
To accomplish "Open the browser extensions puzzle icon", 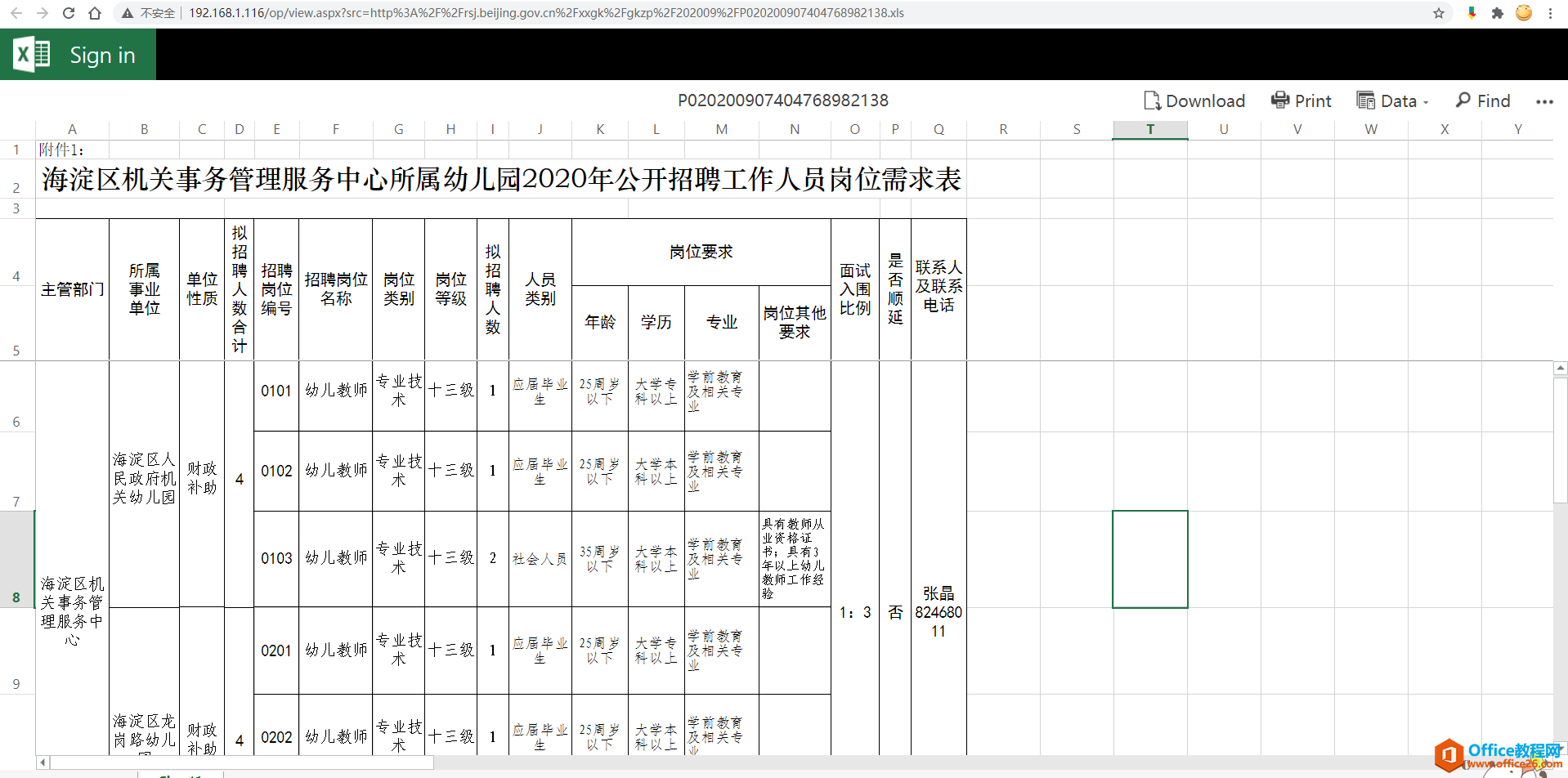I will [1497, 12].
